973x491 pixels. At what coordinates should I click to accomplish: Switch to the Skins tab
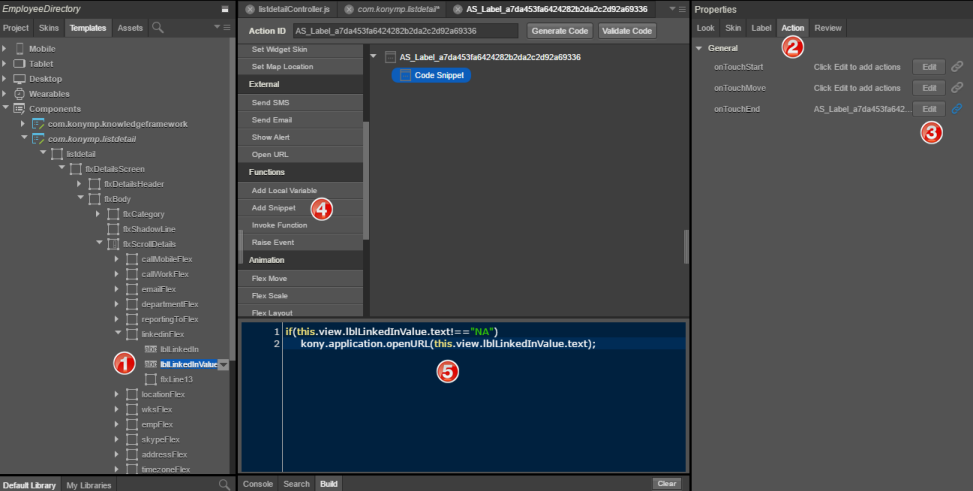(48, 27)
